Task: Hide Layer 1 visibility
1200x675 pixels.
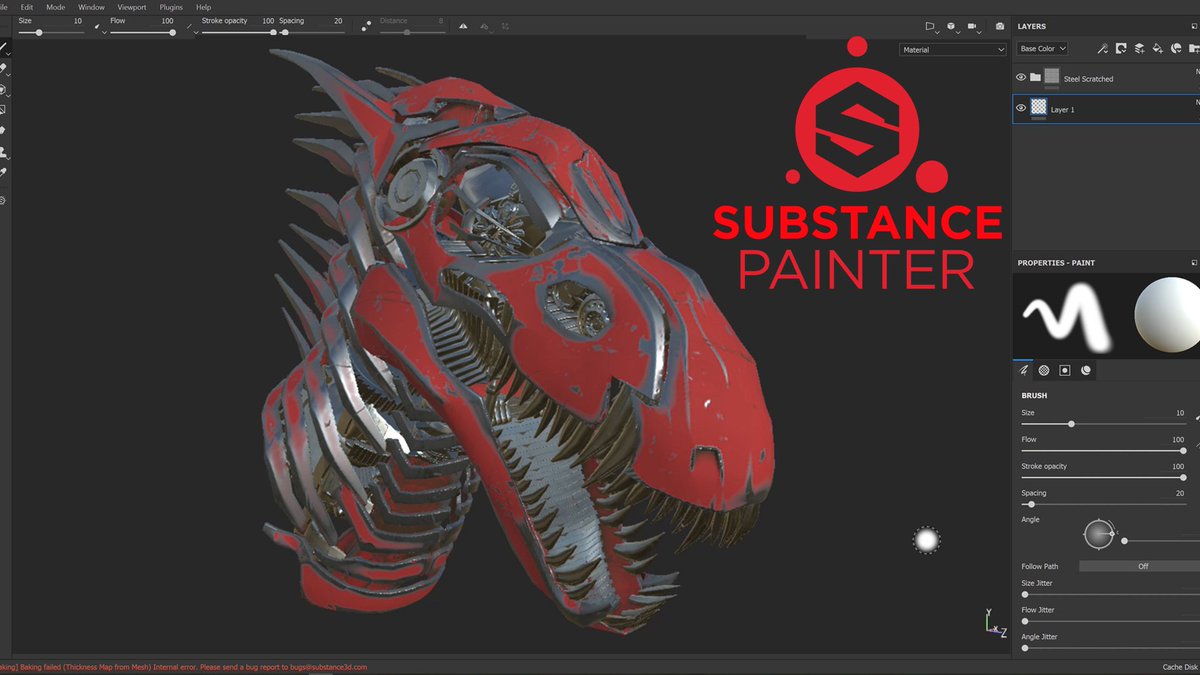Action: (x=1021, y=108)
